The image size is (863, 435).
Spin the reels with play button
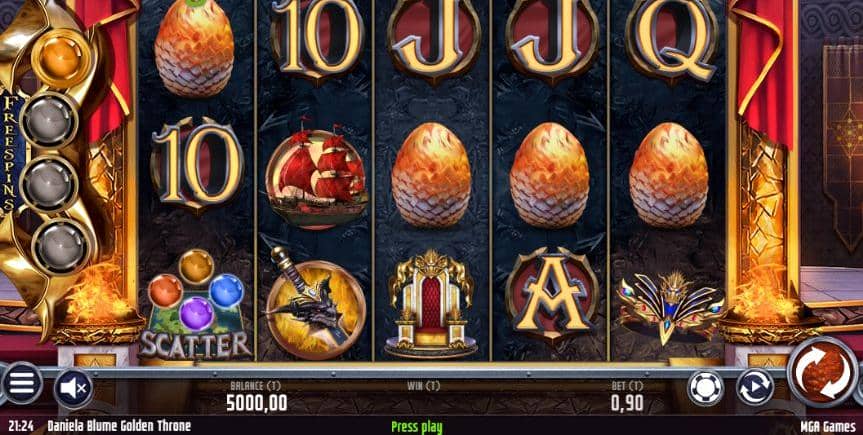tap(823, 372)
